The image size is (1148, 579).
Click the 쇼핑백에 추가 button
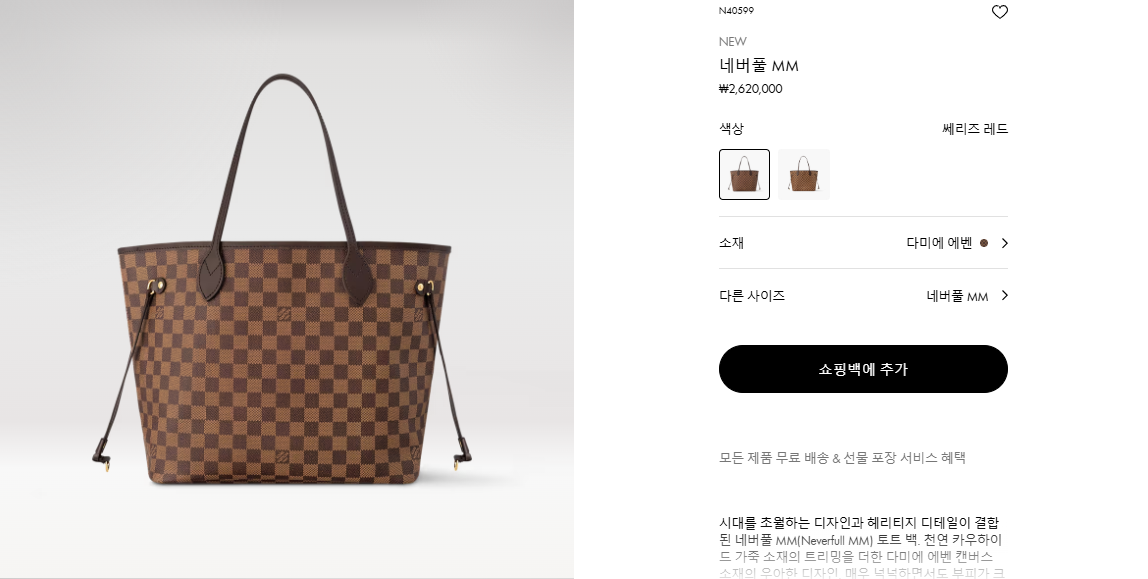pyautogui.click(x=863, y=369)
